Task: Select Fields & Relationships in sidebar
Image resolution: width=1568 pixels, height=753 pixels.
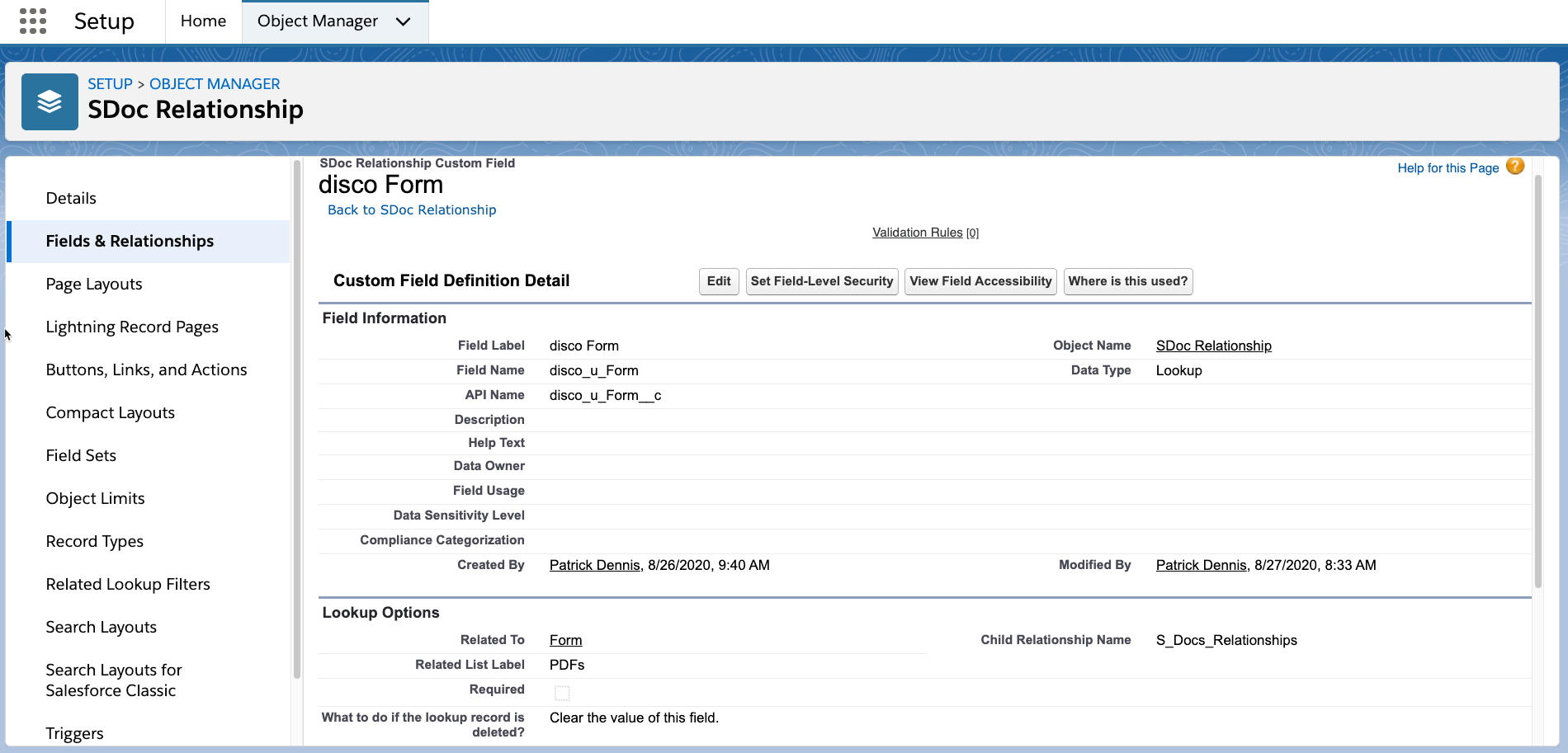Action: point(149,242)
